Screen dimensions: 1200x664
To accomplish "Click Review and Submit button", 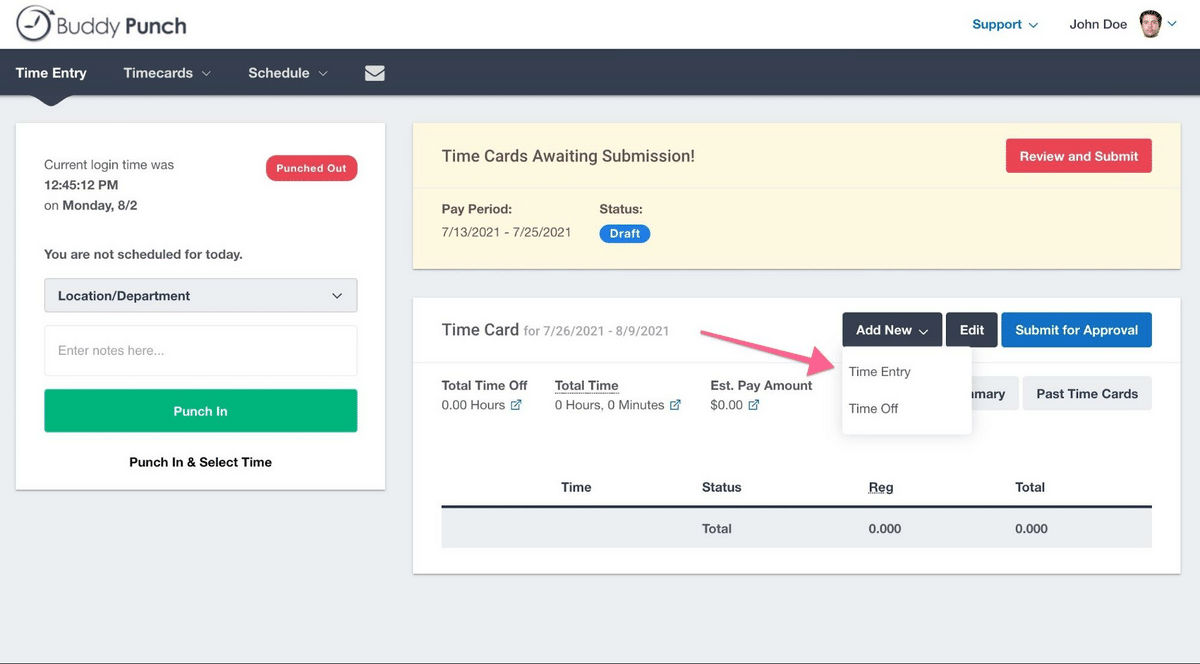I will (1078, 156).
